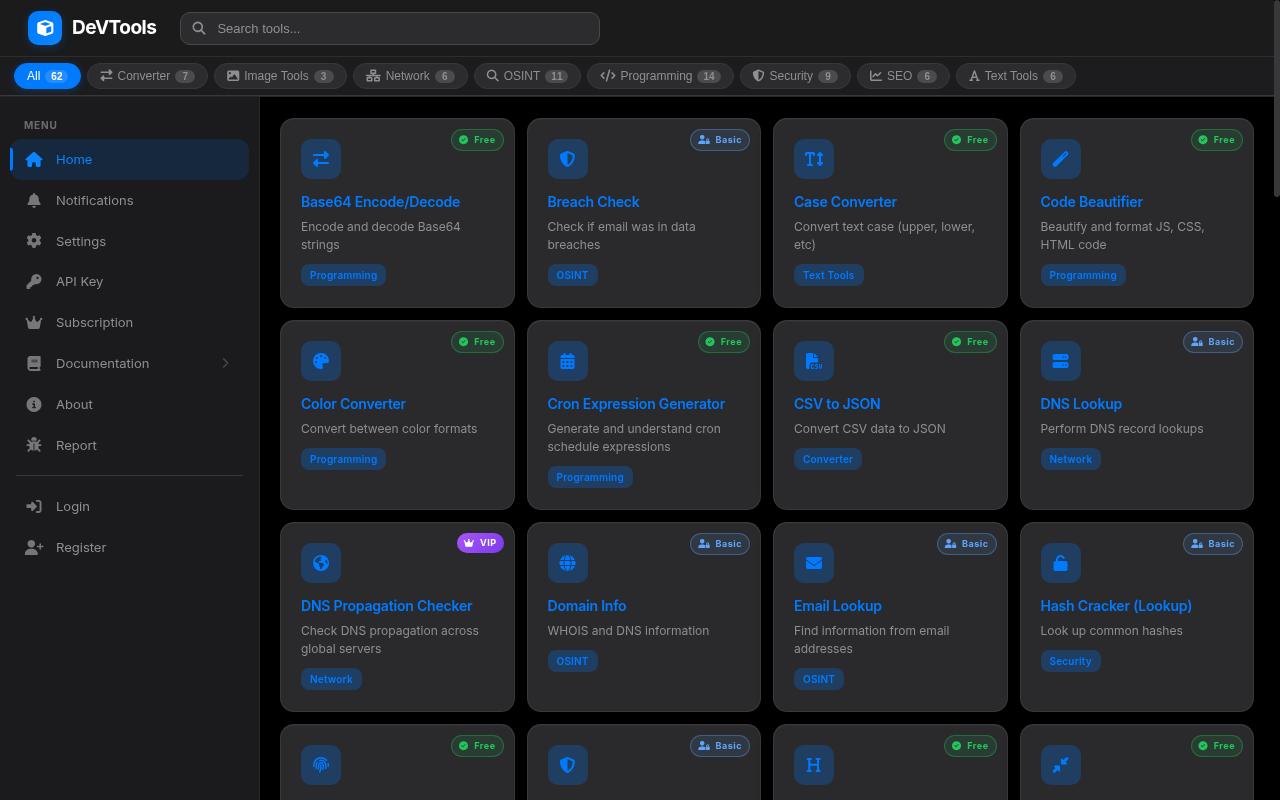The image size is (1280, 800).
Task: Click the Base64 Encode/Decode swap arrows icon
Action: (x=321, y=159)
